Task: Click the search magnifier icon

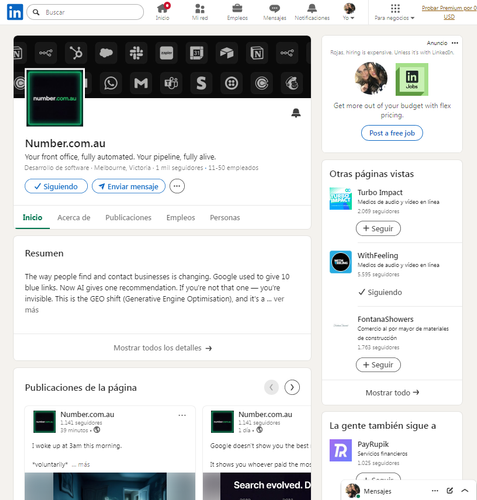Action: click(x=36, y=12)
